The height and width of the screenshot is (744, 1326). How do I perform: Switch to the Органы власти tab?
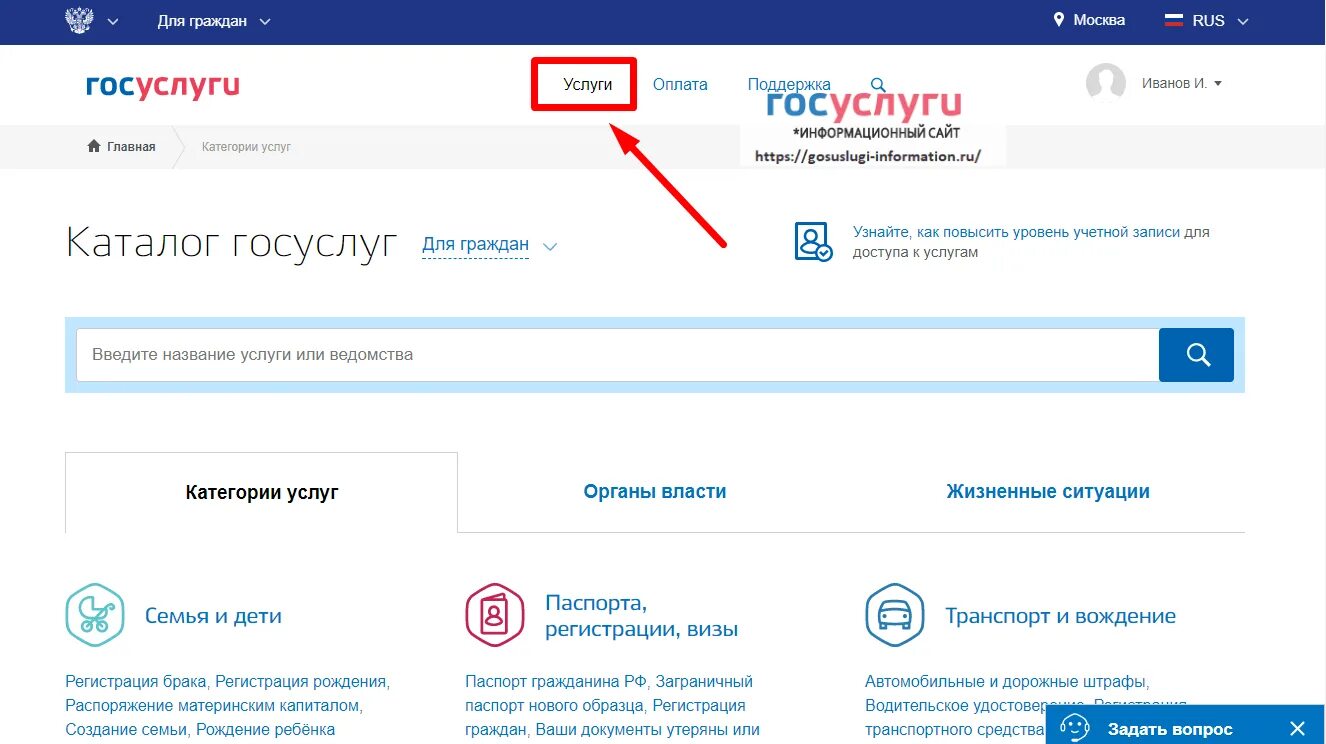click(655, 492)
